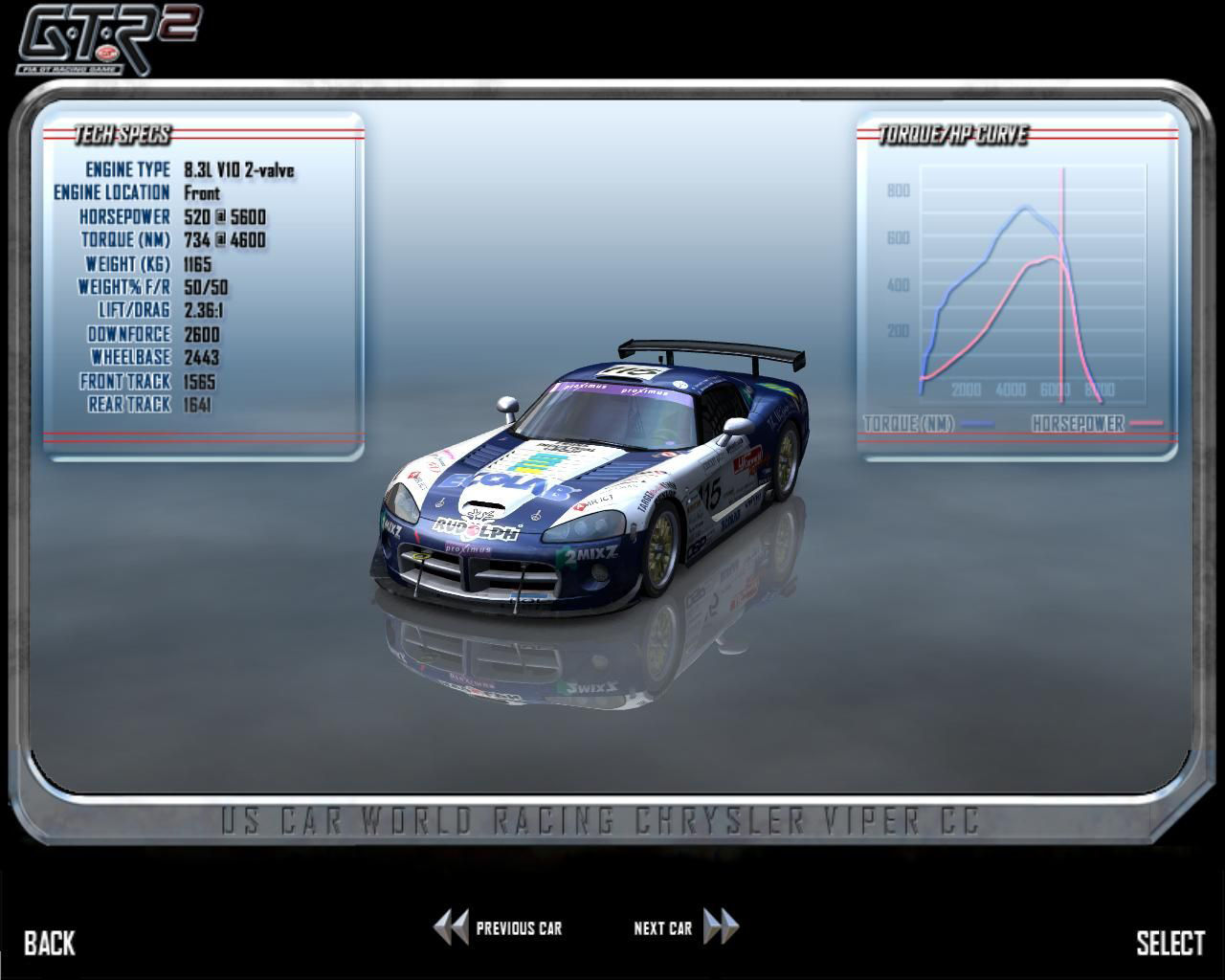This screenshot has width=1225, height=980.
Task: Click the SELECT button
Action: click(1170, 943)
